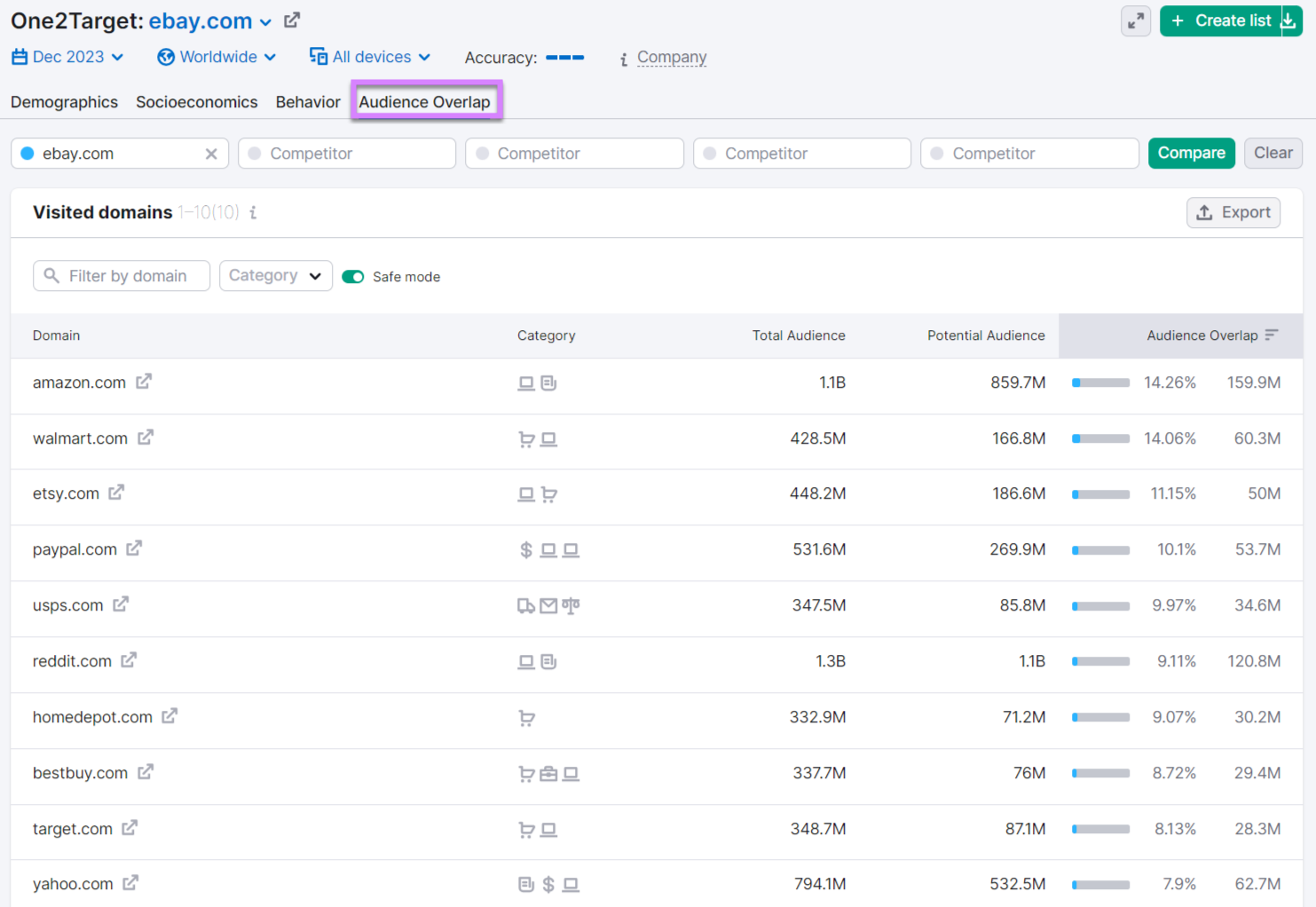Image resolution: width=1316 pixels, height=907 pixels.
Task: Switch to the Demographics tab
Action: pyautogui.click(x=63, y=101)
